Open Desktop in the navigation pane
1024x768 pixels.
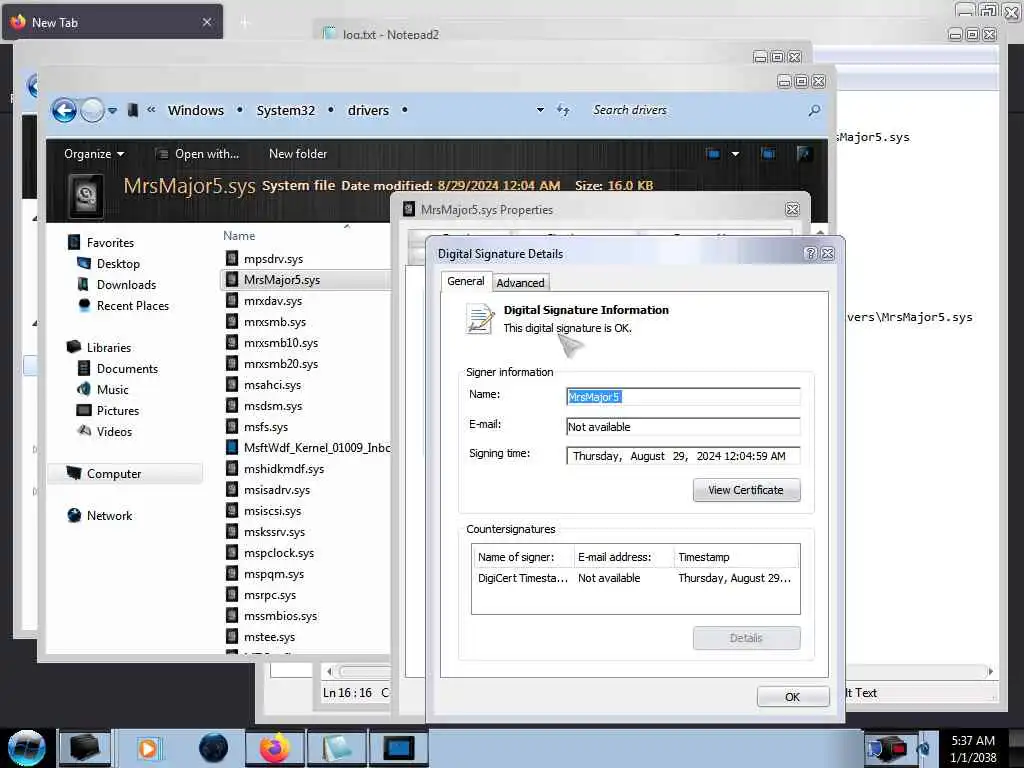pyautogui.click(x=118, y=264)
